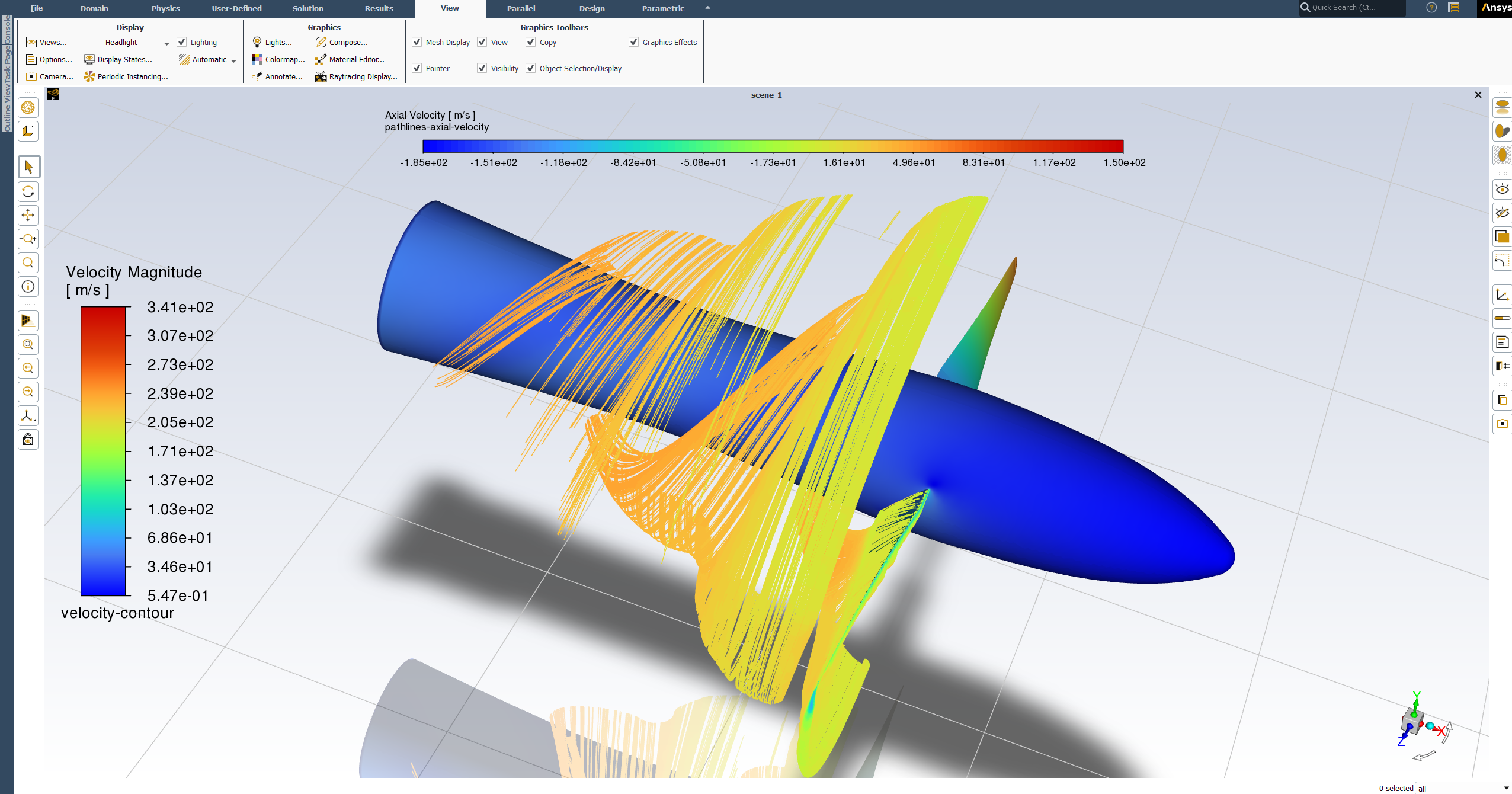This screenshot has width=1512, height=794.
Task: Open the Views... dialog
Action: point(46,43)
